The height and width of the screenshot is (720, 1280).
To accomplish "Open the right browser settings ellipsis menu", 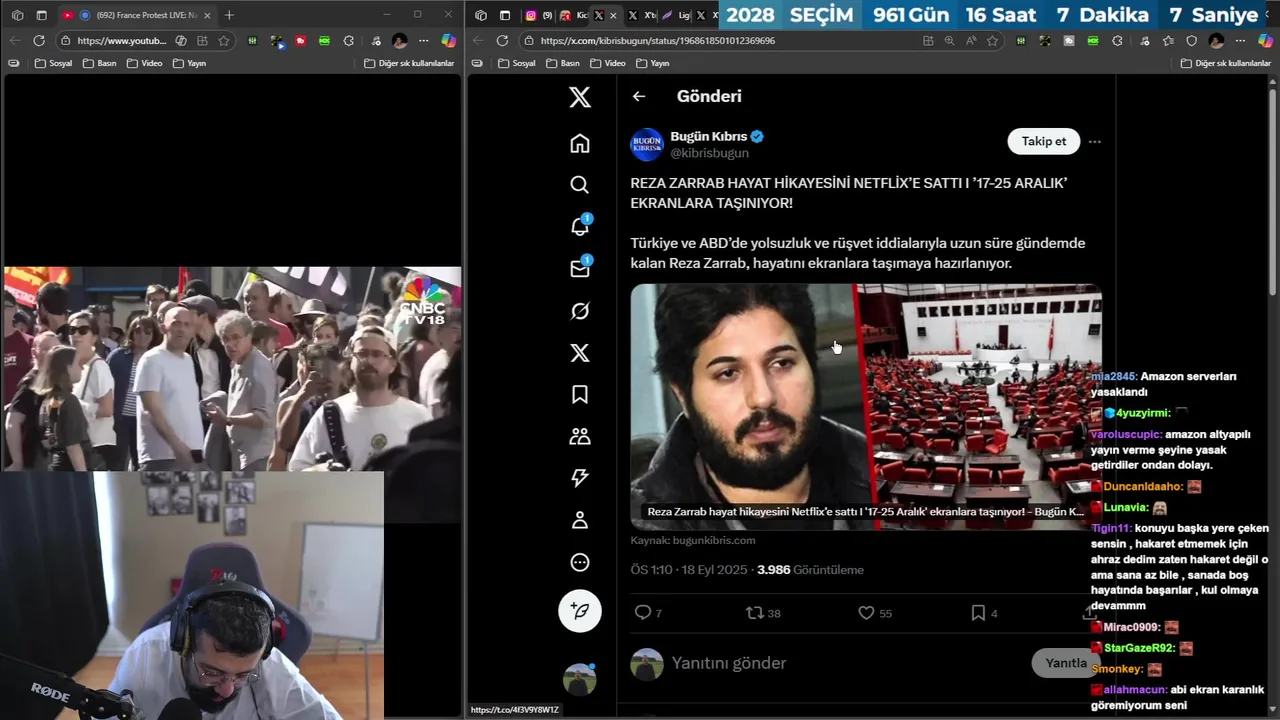I will (1241, 41).
